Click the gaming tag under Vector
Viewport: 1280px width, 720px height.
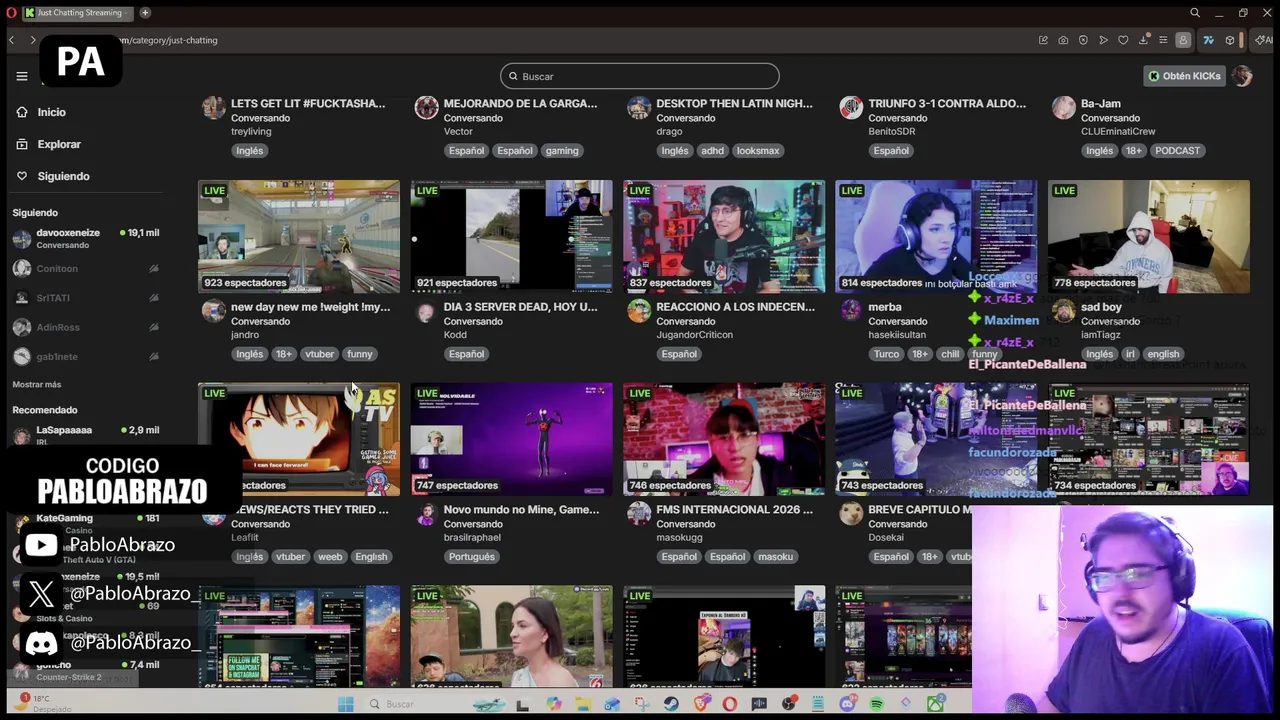562,151
